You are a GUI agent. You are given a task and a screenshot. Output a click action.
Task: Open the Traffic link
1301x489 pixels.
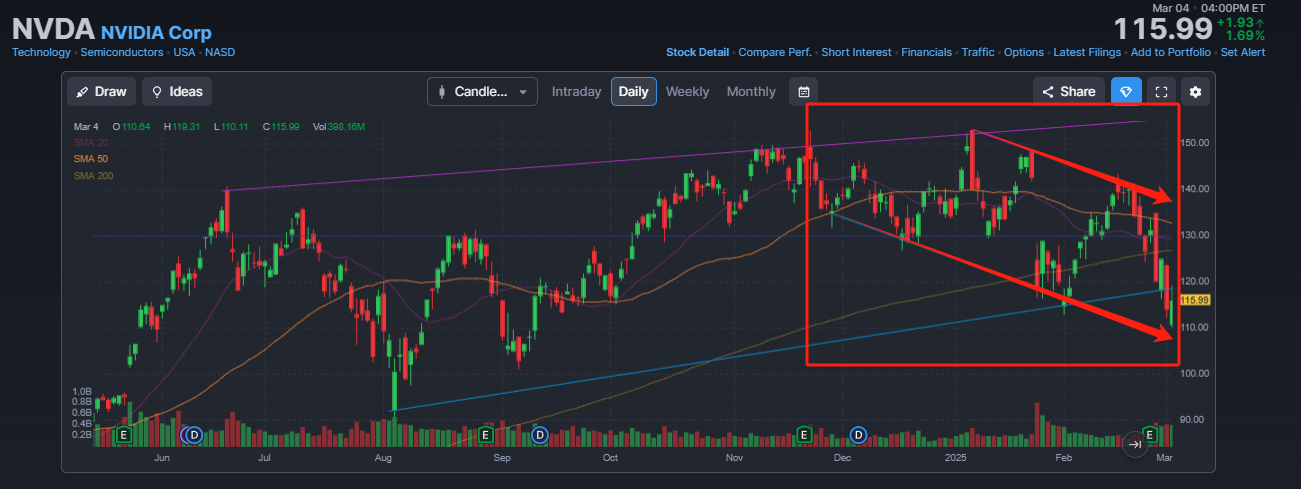(x=978, y=52)
